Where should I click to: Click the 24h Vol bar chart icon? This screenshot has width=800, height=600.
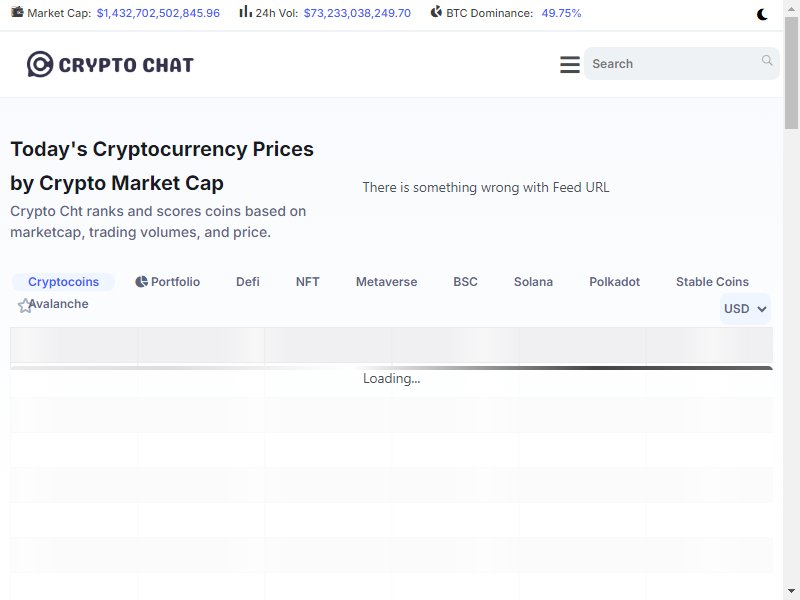(245, 13)
